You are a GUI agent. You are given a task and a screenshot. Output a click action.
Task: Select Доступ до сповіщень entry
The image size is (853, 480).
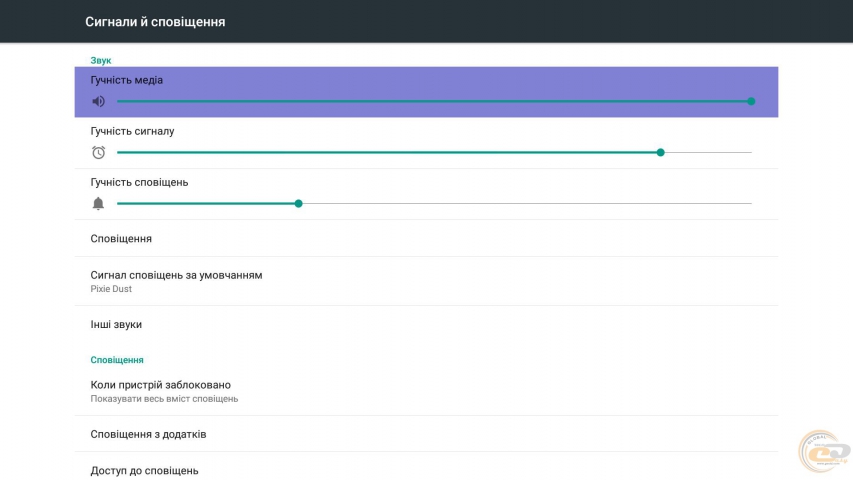pos(144,470)
